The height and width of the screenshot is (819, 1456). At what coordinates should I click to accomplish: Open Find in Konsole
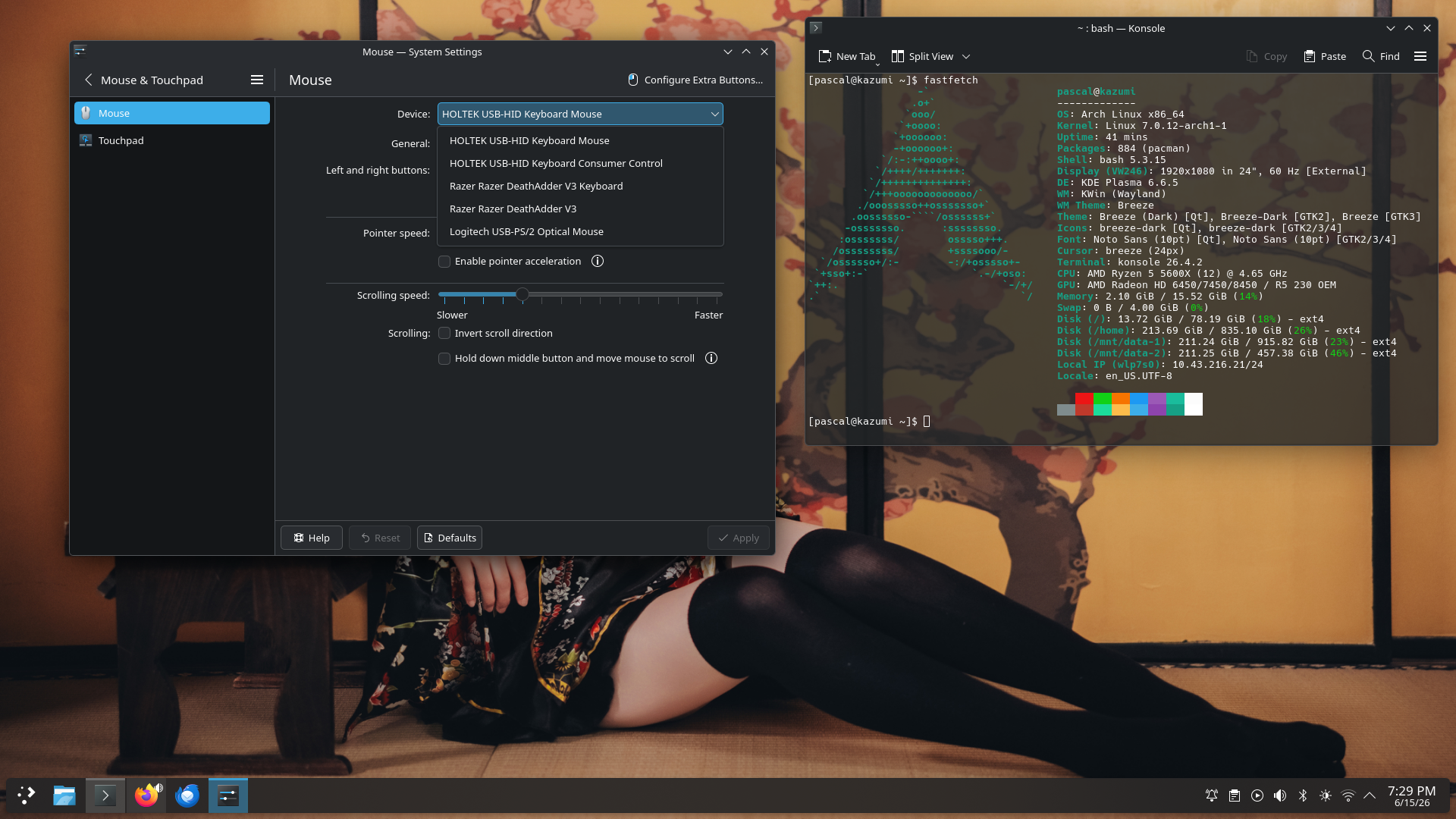1381,56
